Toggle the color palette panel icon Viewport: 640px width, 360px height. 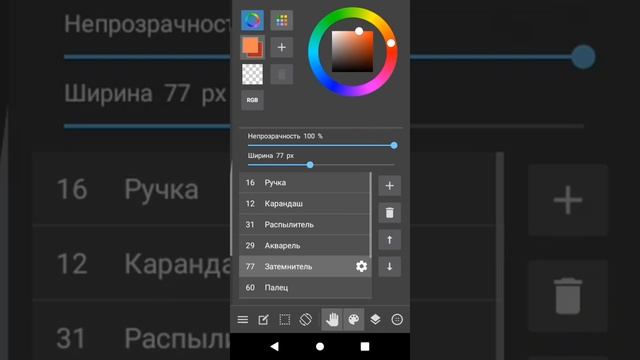click(353, 320)
